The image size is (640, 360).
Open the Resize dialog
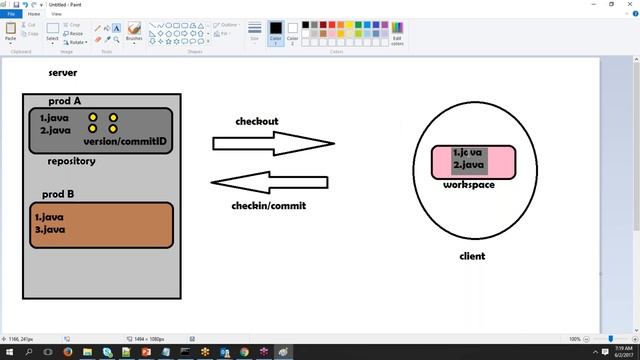point(73,33)
